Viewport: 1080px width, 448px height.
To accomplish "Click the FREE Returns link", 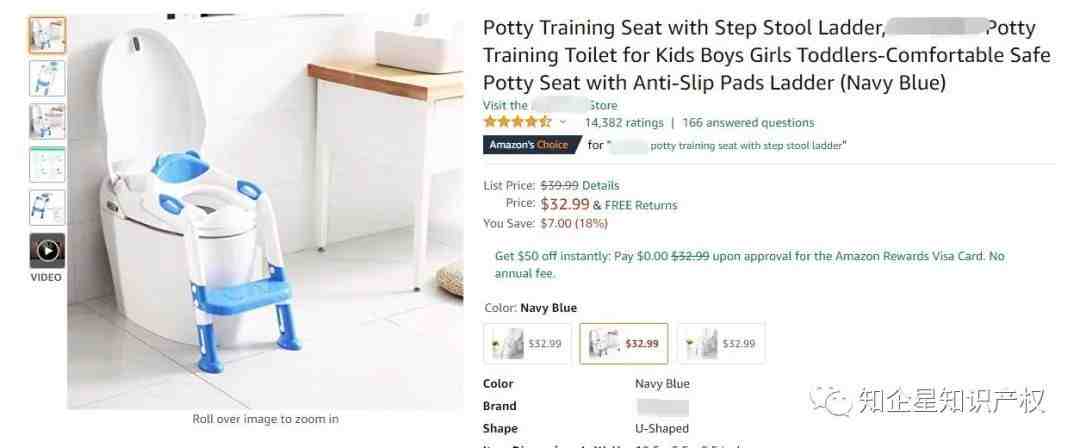I will tap(641, 205).
